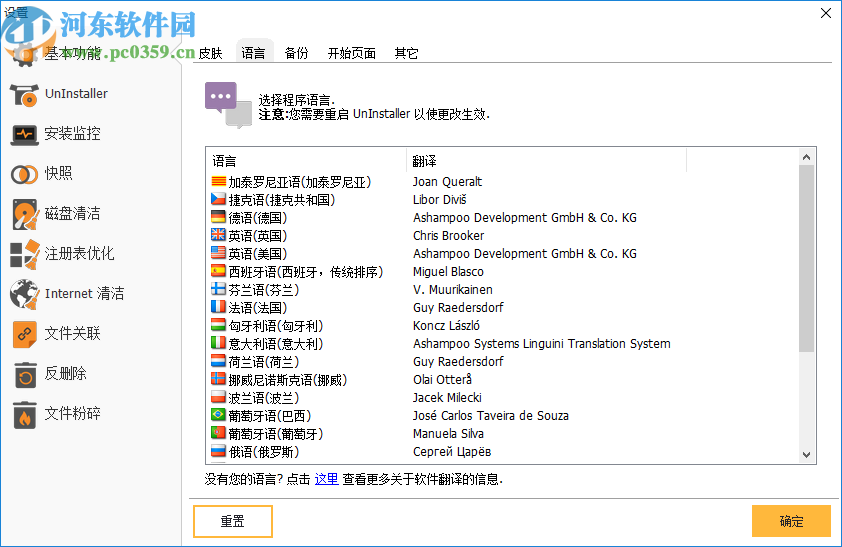The height and width of the screenshot is (547, 842).
Task: Click translator name Miguel Blasco
Action: [448, 272]
